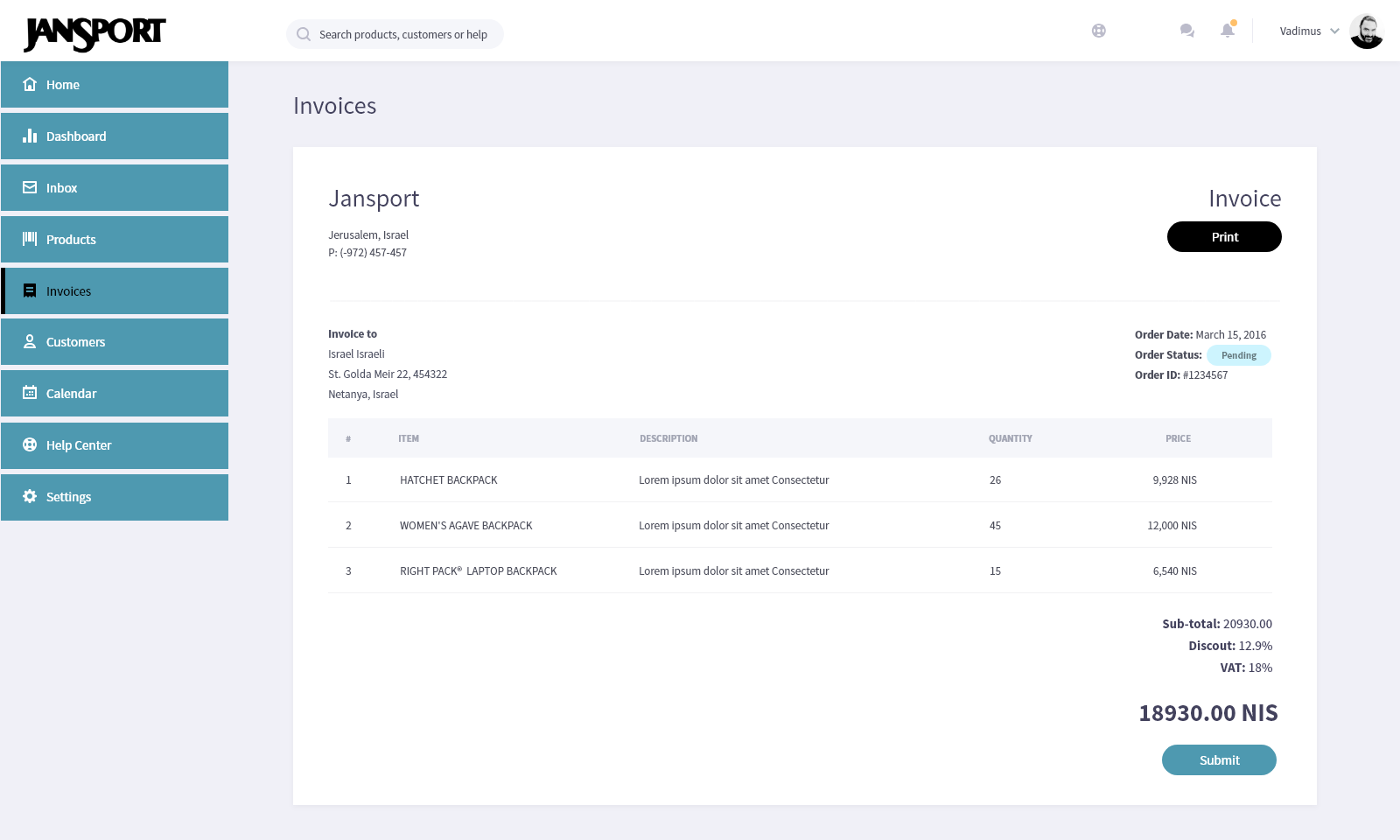Click the Help Center lifebuoy icon in sidebar
The image size is (1400, 840).
(x=30, y=444)
